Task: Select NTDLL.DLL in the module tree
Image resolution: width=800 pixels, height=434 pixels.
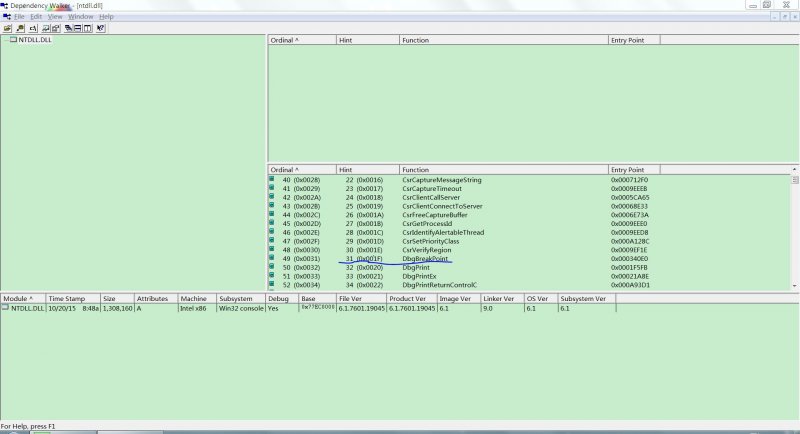Action: tap(35, 39)
